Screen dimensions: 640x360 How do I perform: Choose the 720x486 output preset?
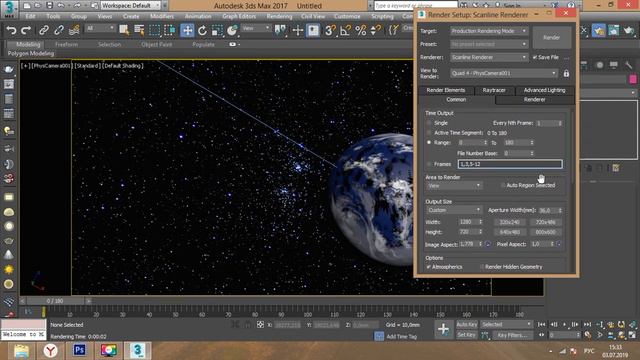546,222
